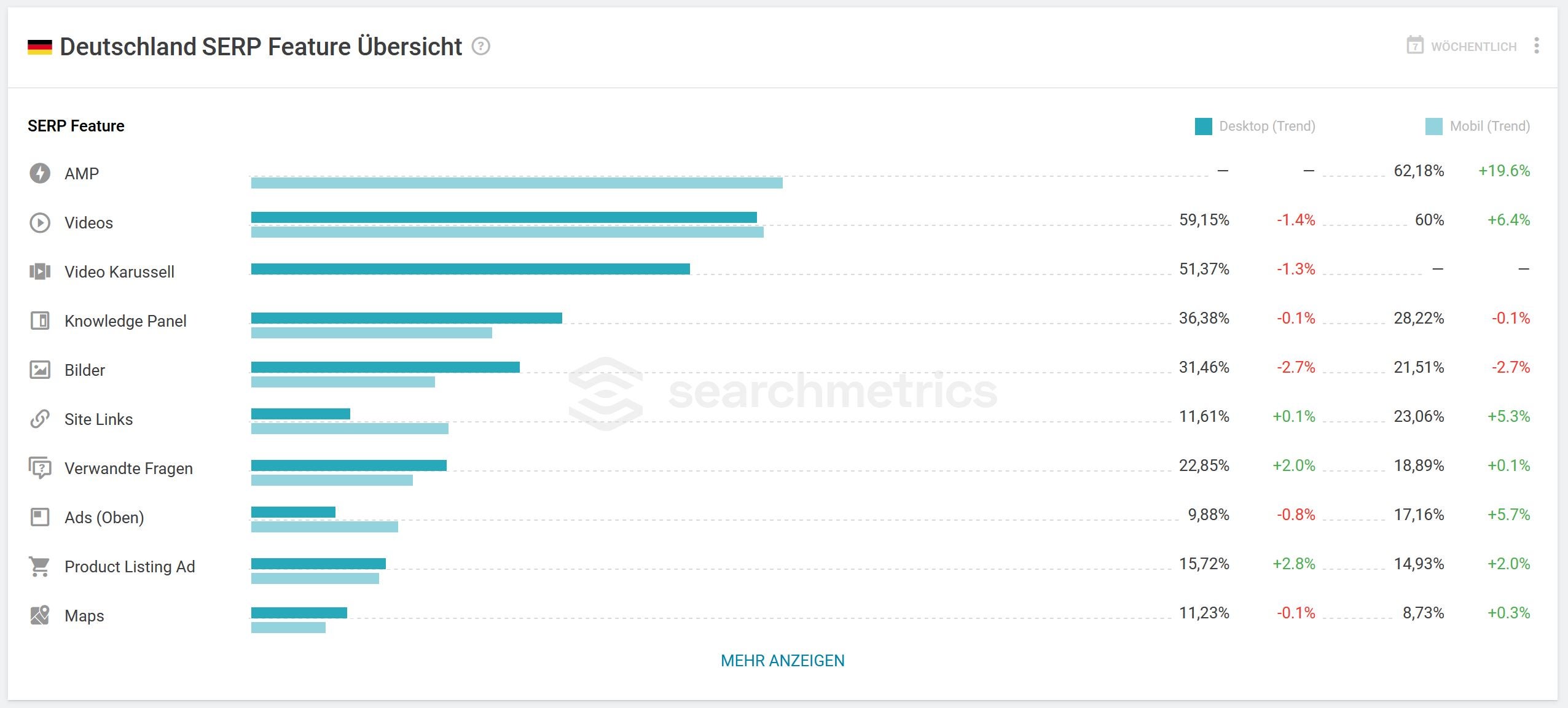The width and height of the screenshot is (1568, 708).
Task: Click the Verwandte Fragen question icon
Action: pyautogui.click(x=40, y=468)
